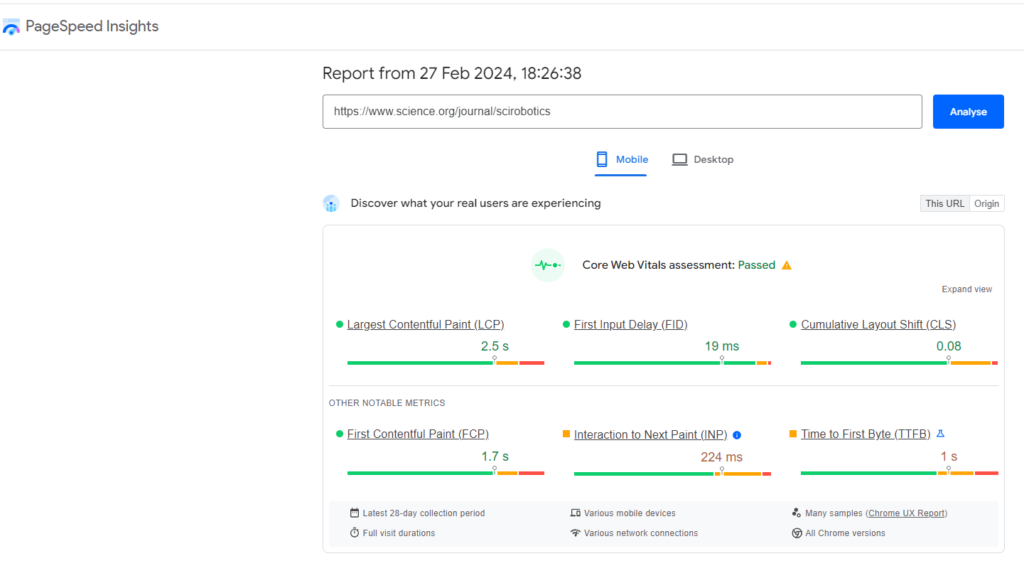Click the Report from 27 Feb 2024 heading
Image resolution: width=1024 pixels, height=561 pixels.
451,73
